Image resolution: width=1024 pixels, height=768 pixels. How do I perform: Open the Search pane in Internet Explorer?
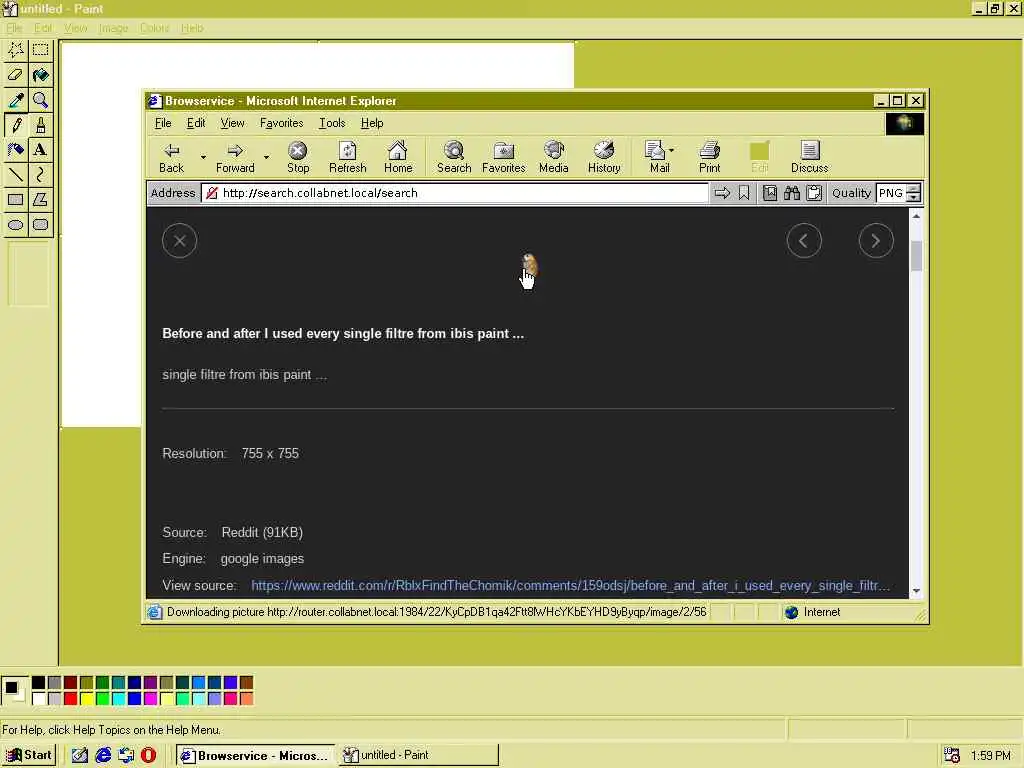pos(454,157)
